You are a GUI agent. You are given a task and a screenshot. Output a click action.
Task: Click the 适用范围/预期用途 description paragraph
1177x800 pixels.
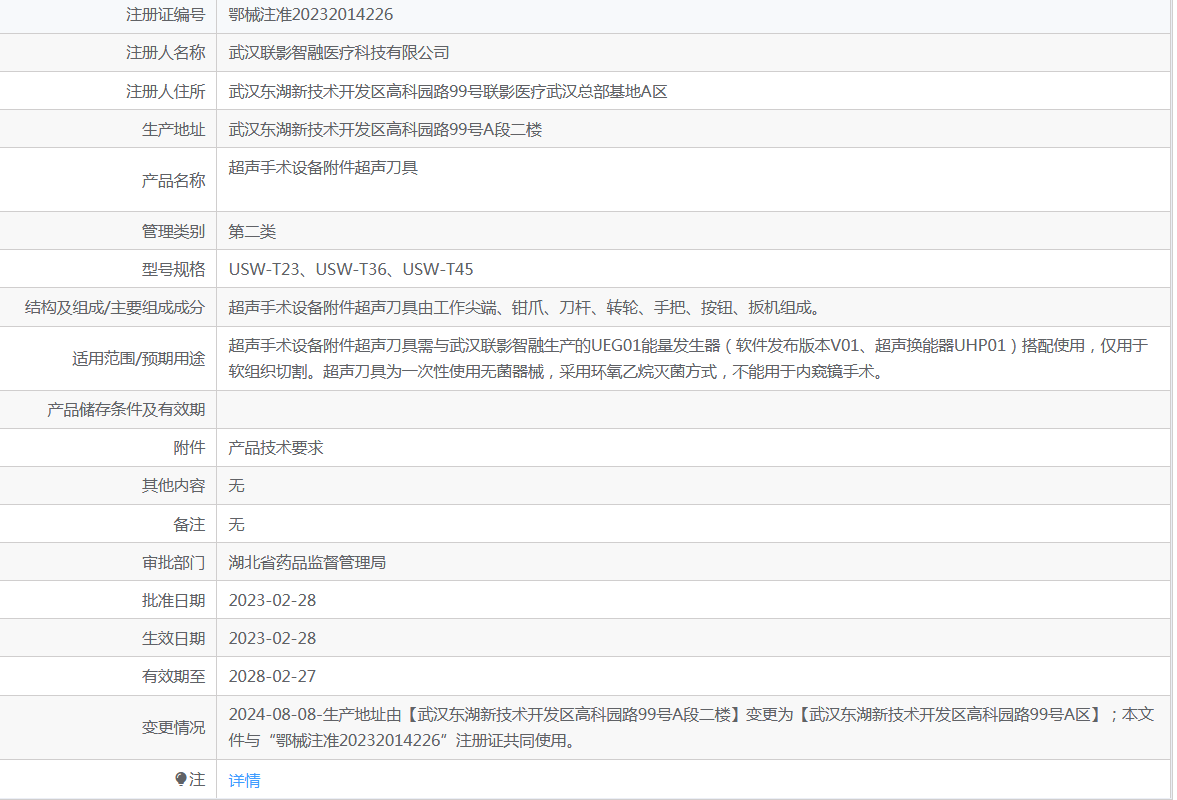click(x=688, y=359)
